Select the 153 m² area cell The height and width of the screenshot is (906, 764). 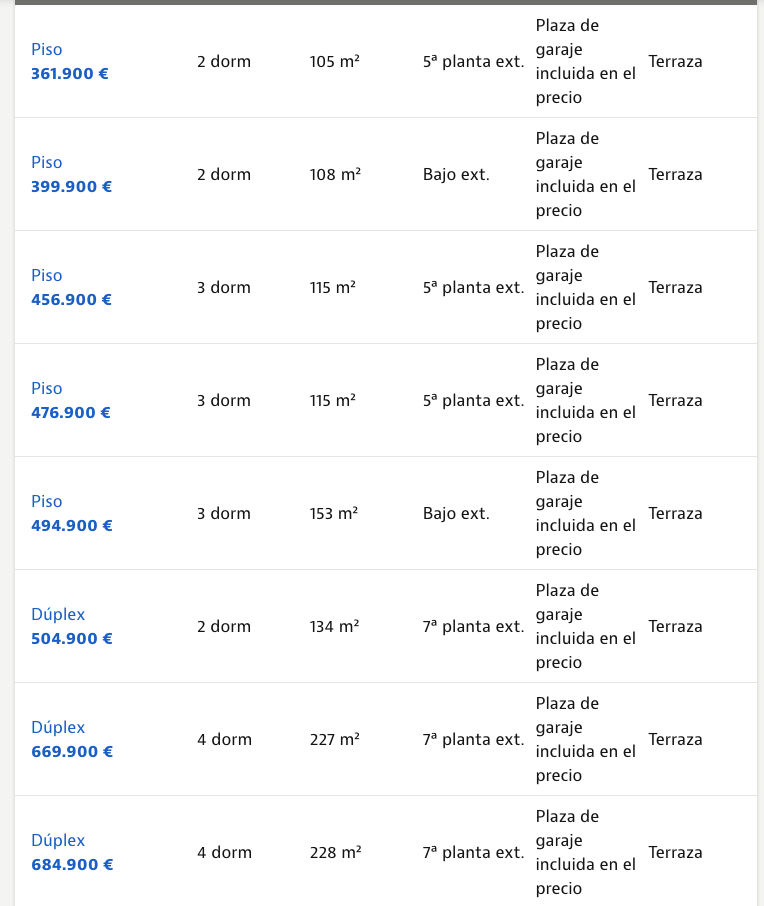click(x=334, y=514)
